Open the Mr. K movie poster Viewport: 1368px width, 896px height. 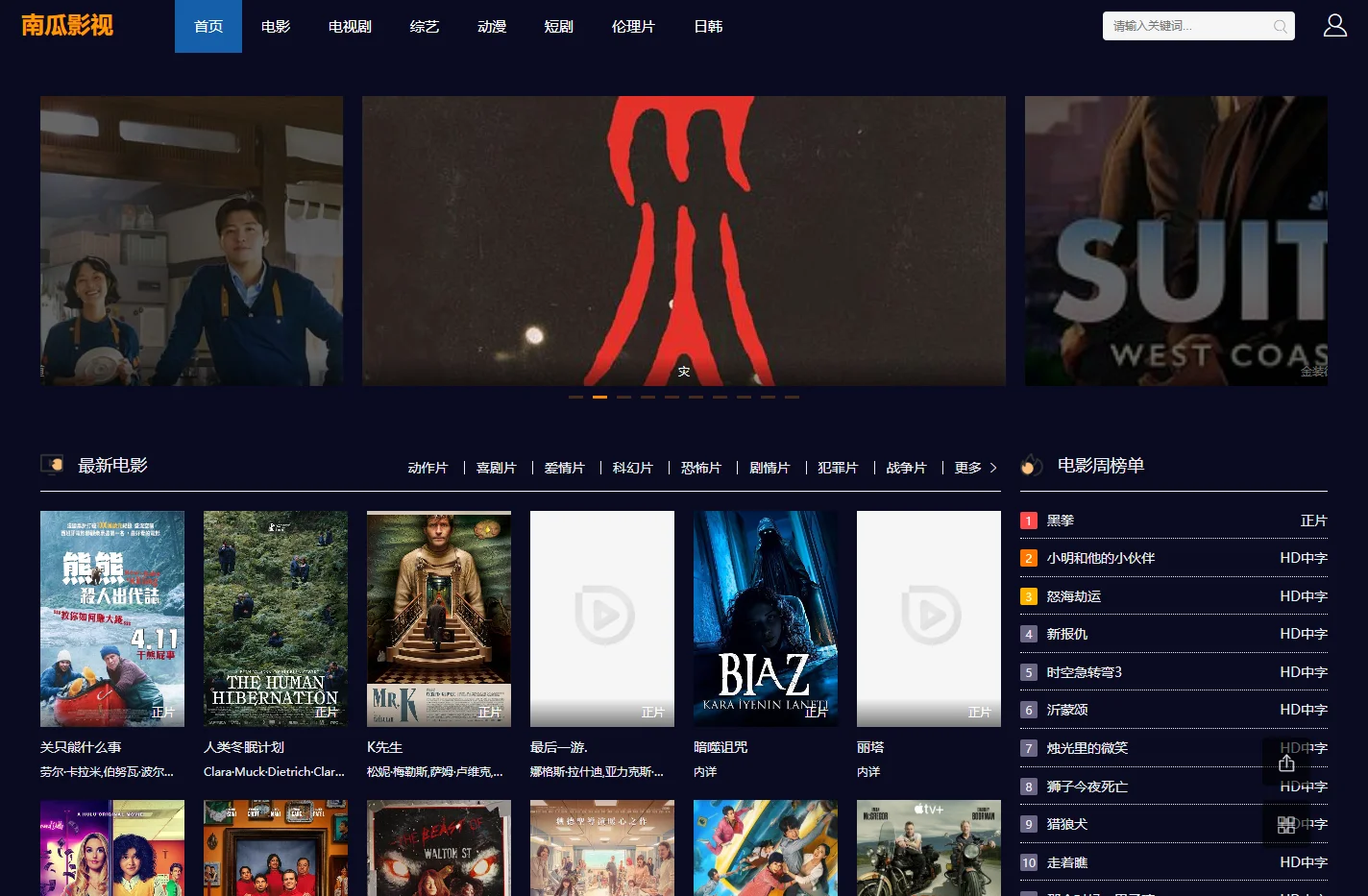point(439,618)
